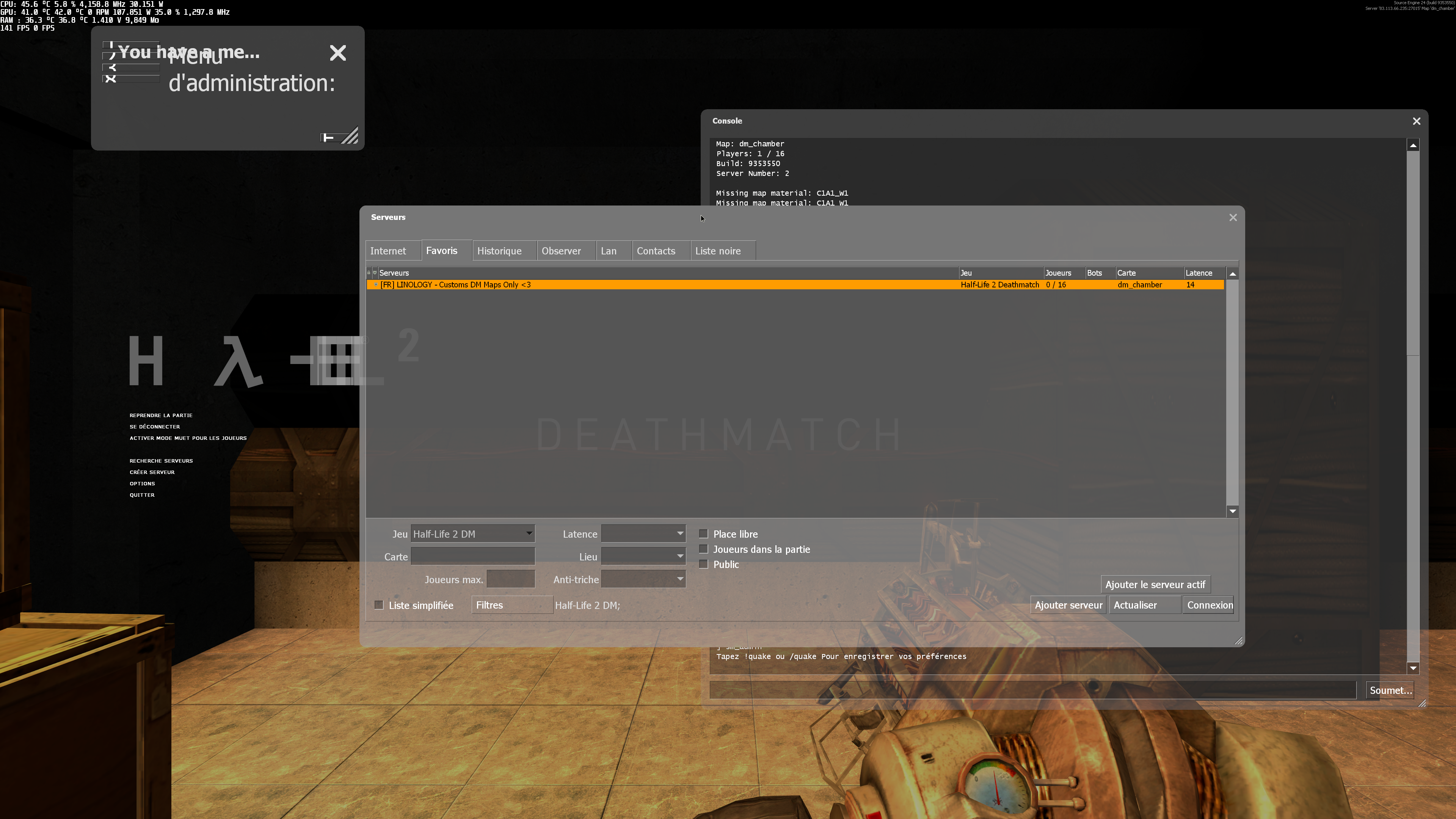The width and height of the screenshot is (1456, 819).
Task: Click the latency value '14'
Action: click(x=1190, y=285)
